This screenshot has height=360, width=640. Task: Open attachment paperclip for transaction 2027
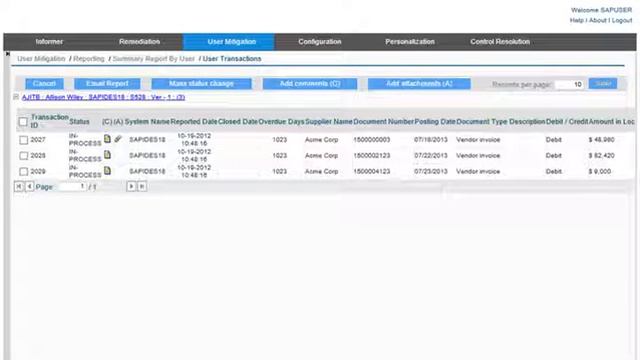[x=118, y=139]
